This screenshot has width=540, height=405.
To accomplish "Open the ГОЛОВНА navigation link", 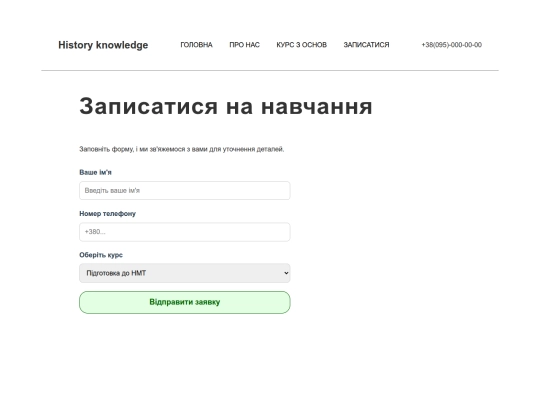I will [196, 45].
